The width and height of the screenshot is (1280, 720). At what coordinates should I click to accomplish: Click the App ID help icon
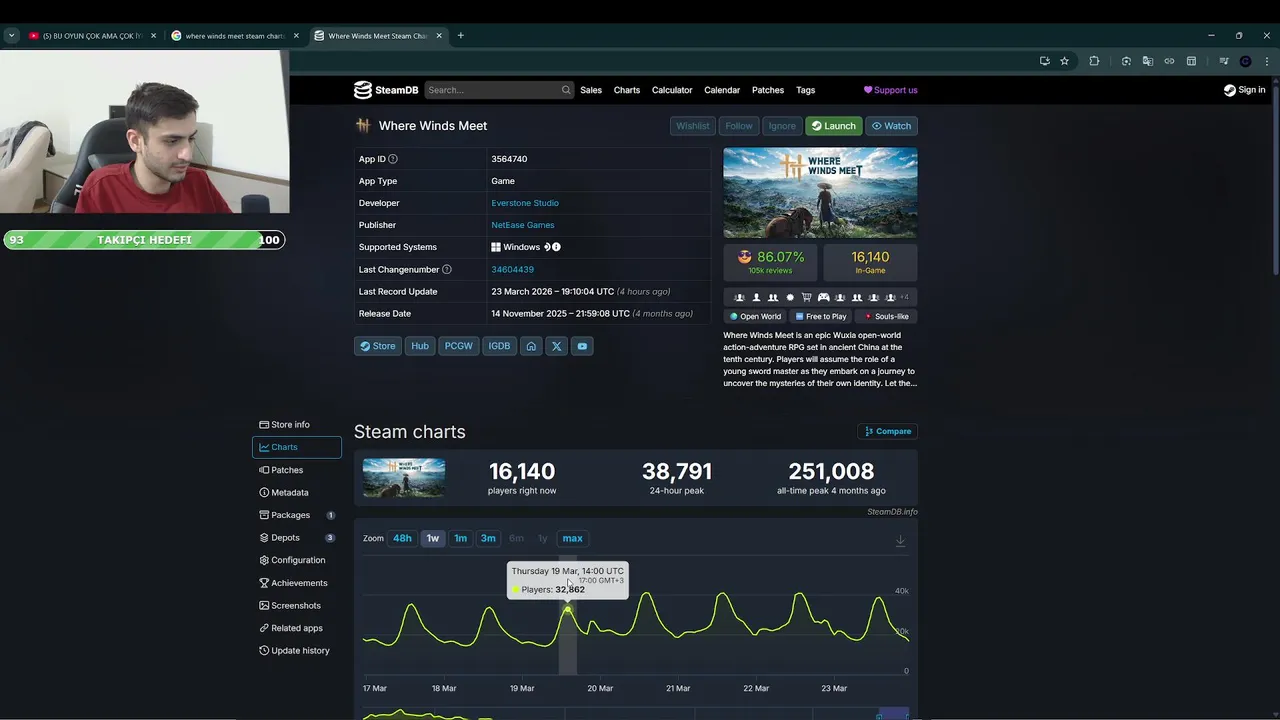click(393, 159)
